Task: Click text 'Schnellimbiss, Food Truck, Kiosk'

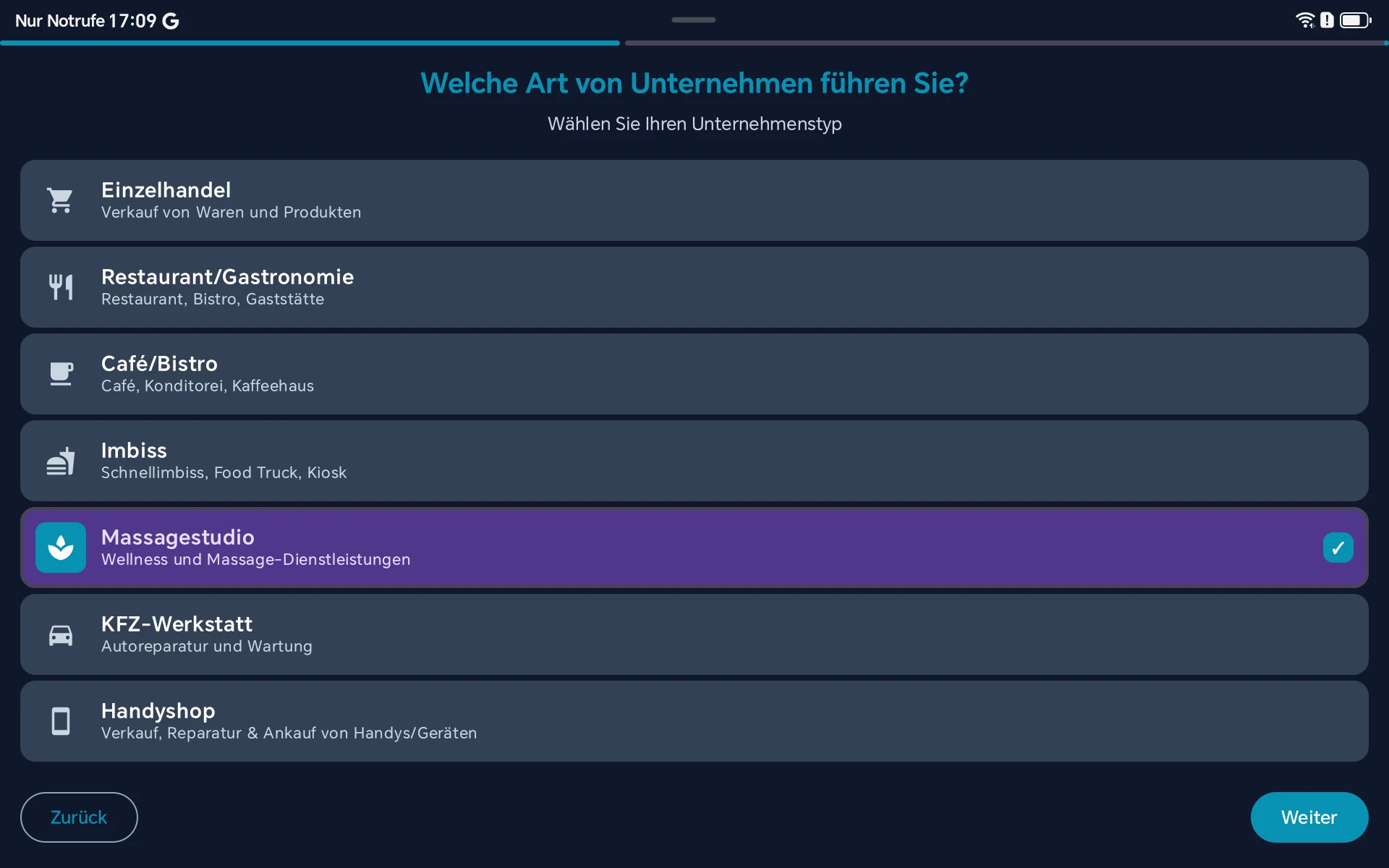Action: pyautogui.click(x=224, y=473)
